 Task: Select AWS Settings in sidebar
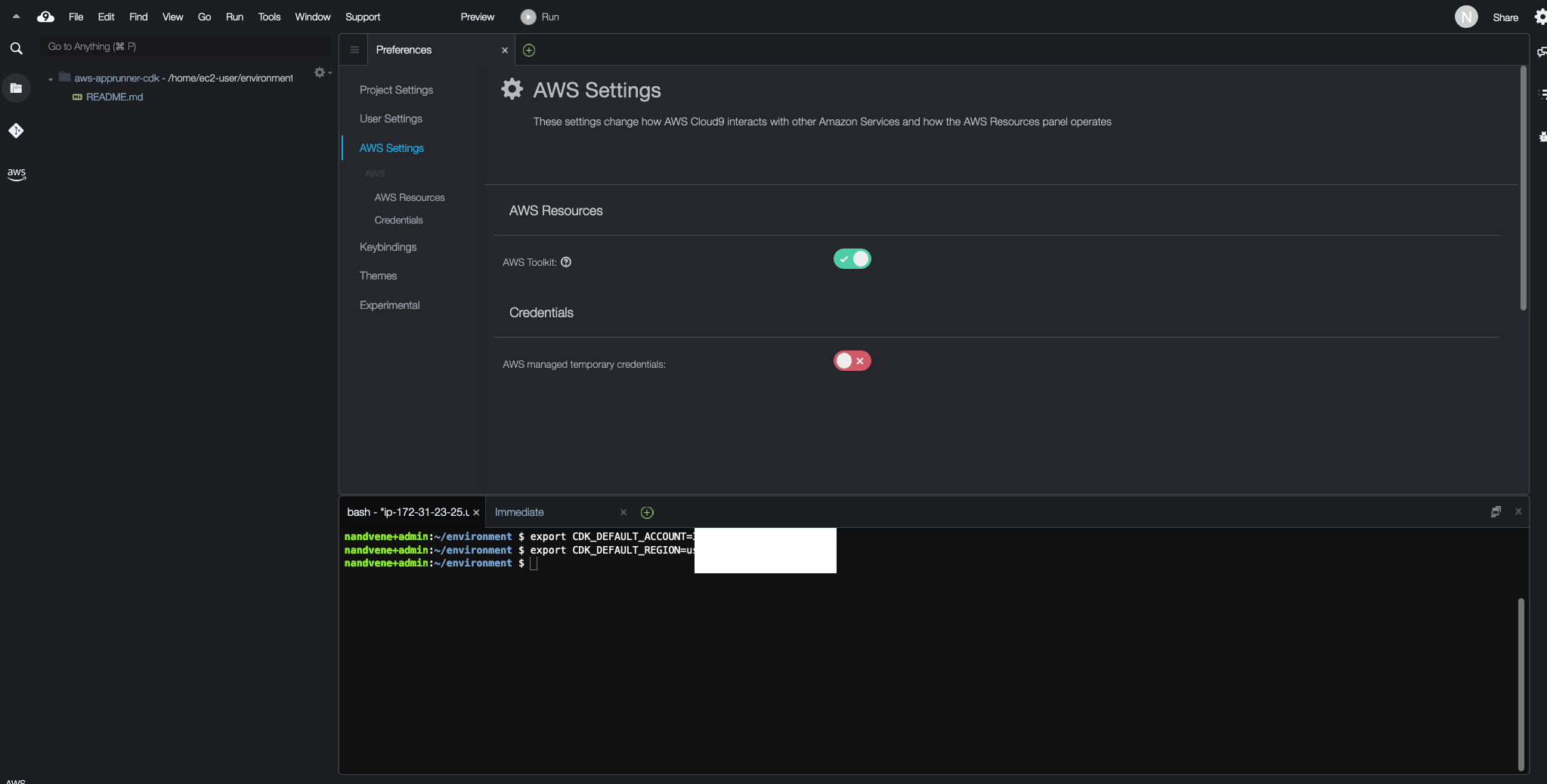(x=391, y=148)
